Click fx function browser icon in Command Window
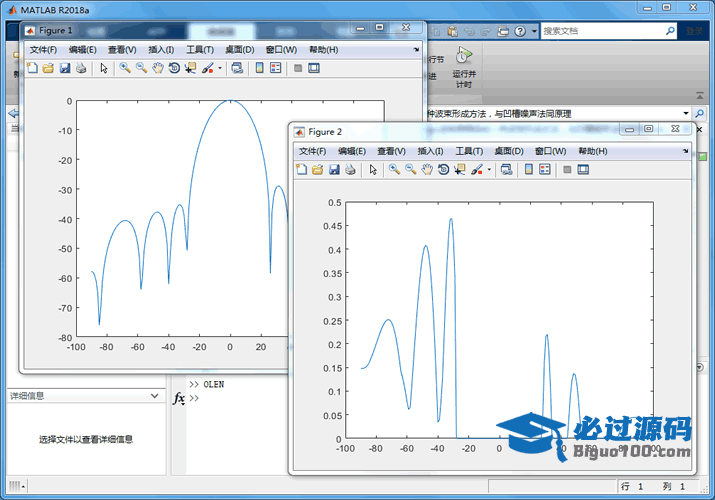 [x=179, y=398]
